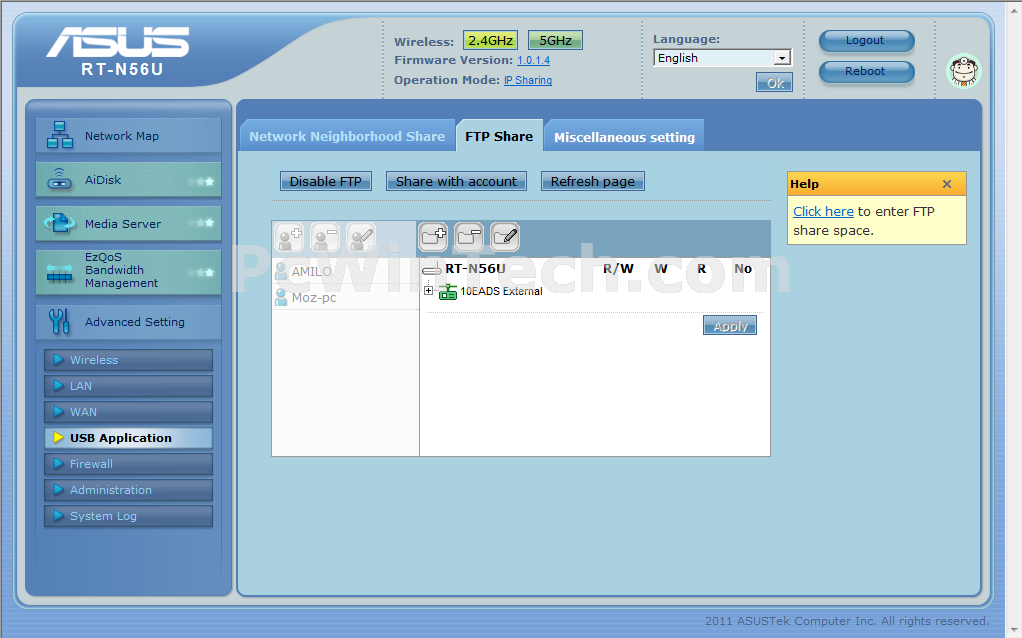Open the Wireless menu item
The image size is (1022, 638).
click(x=128, y=360)
